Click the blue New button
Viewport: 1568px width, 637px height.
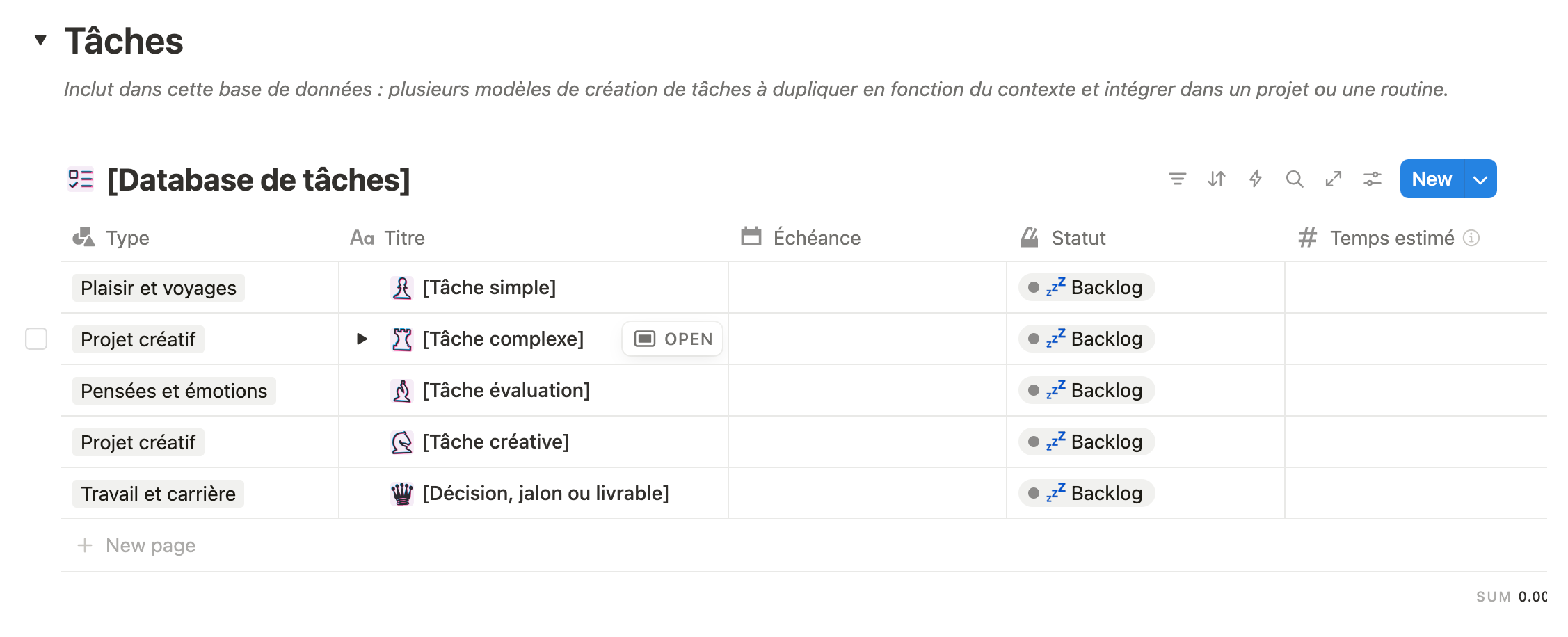1432,179
